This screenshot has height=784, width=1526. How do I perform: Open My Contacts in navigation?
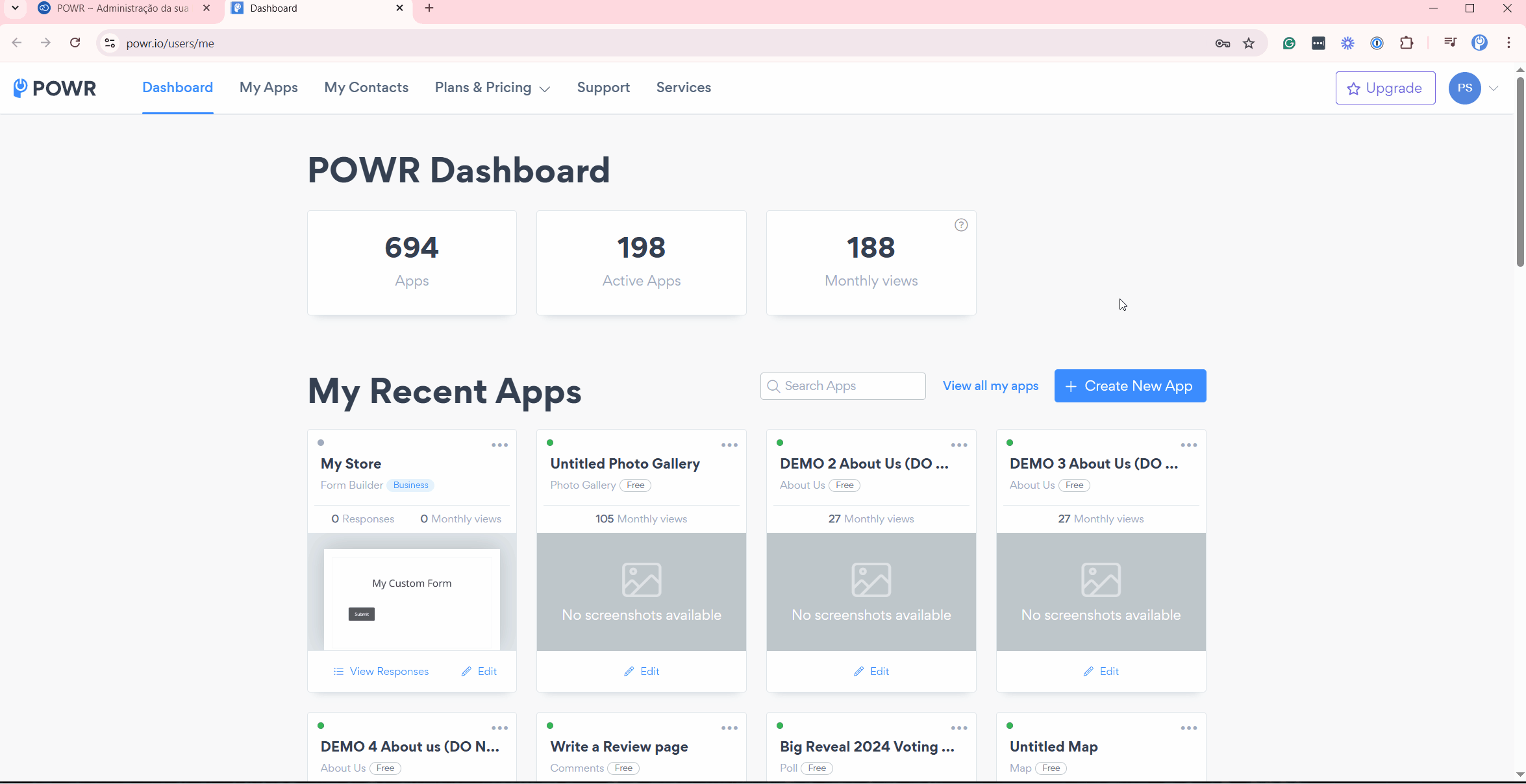[x=366, y=88]
